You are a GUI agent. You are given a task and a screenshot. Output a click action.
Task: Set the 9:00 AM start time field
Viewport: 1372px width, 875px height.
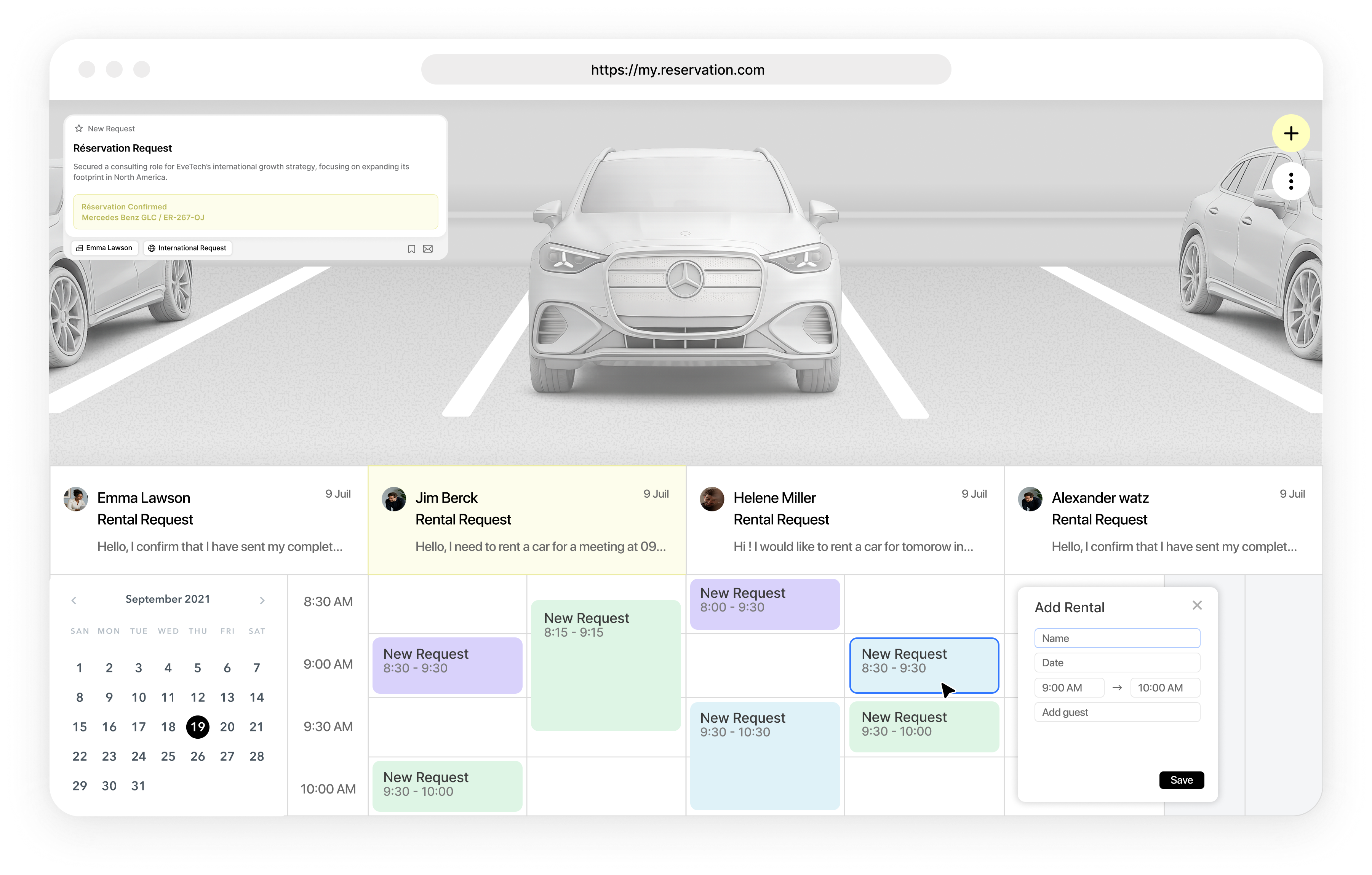point(1069,688)
